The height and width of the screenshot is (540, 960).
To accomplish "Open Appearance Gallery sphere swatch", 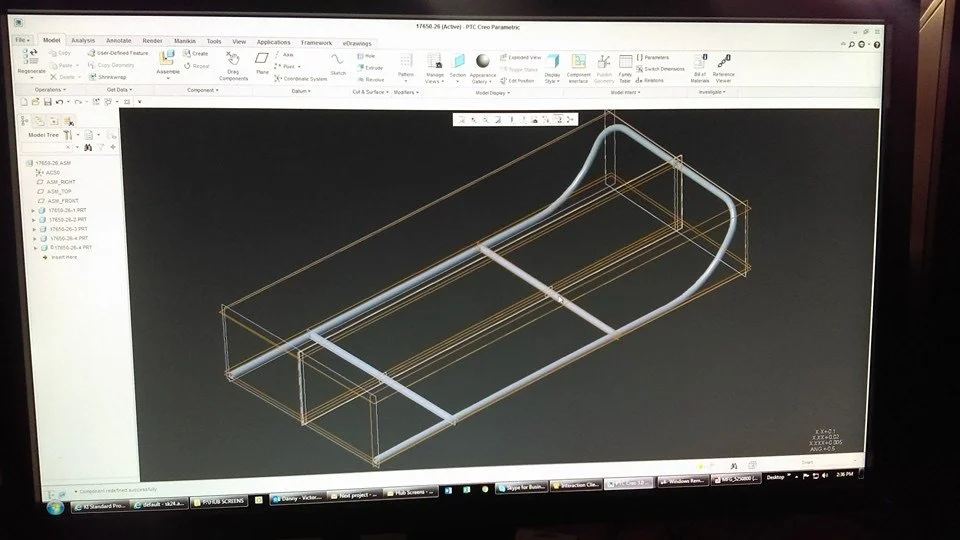I will (483, 61).
